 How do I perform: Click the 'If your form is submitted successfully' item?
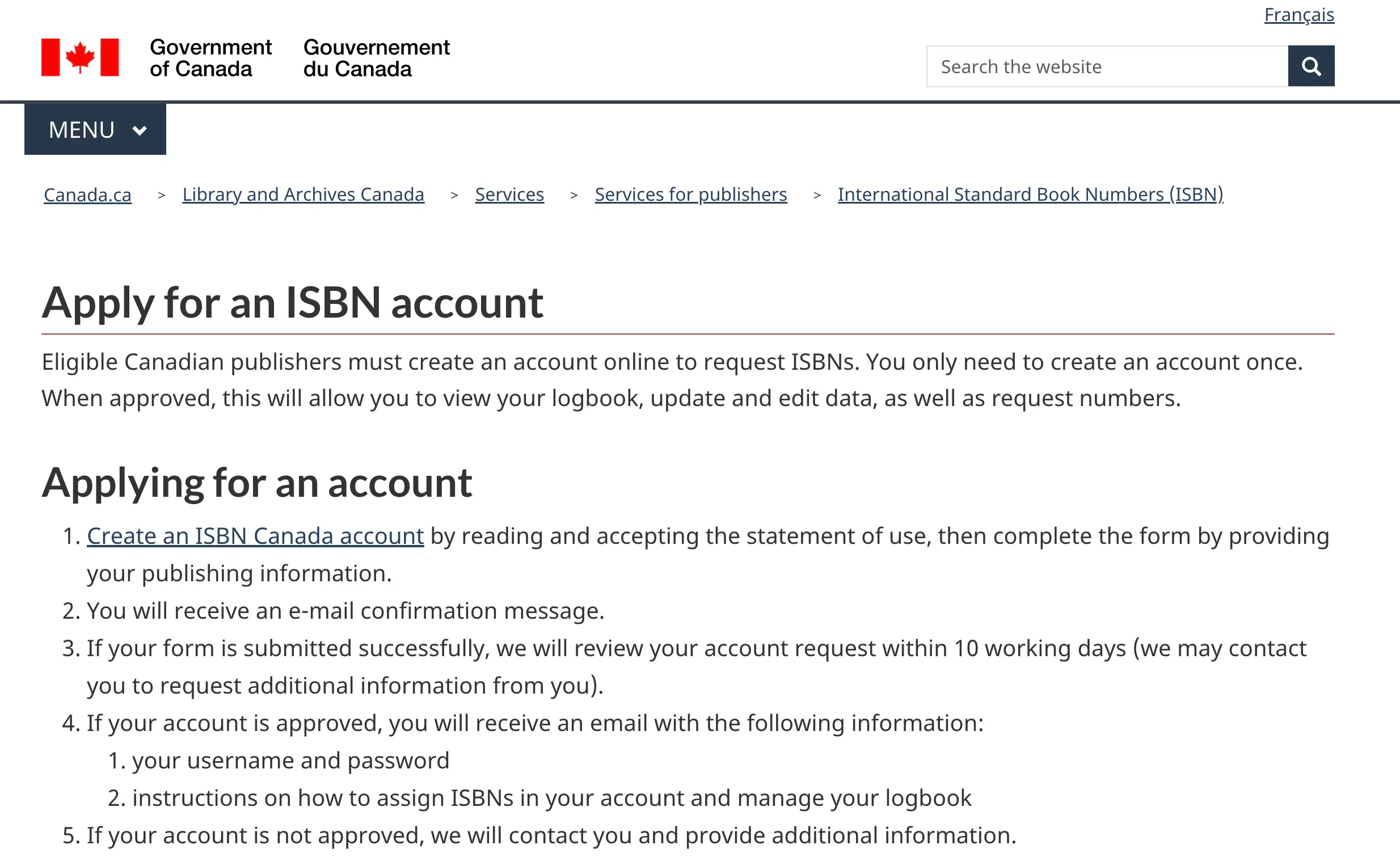696,667
